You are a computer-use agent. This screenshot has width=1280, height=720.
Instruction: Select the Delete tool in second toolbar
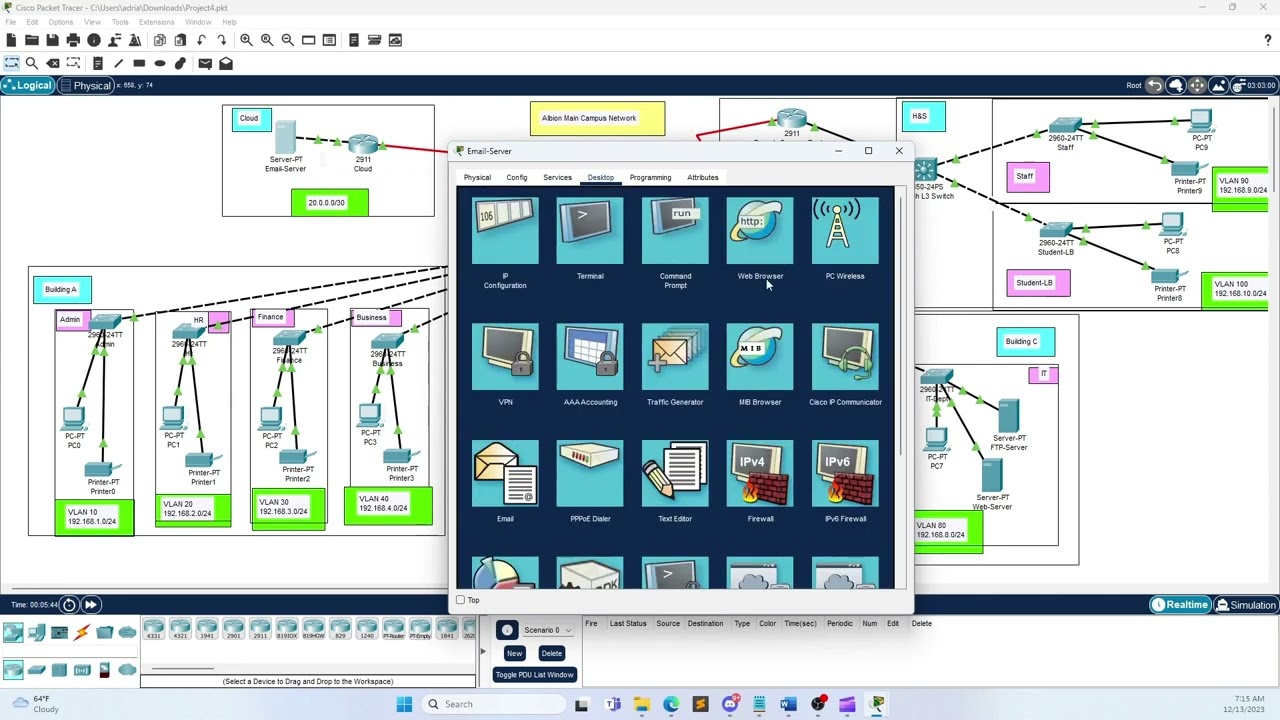pos(52,63)
